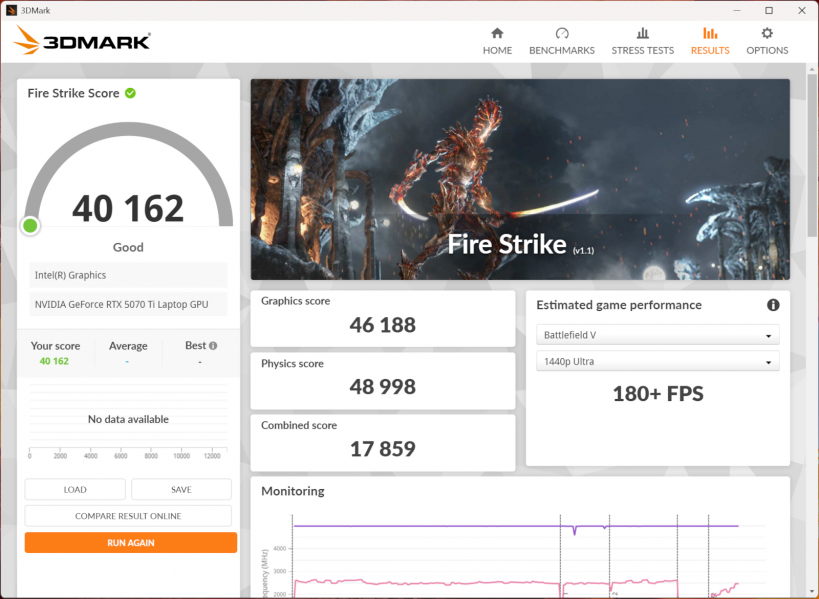Click the Estimated game performance info icon
Viewport: 819px width, 599px height.
772,305
